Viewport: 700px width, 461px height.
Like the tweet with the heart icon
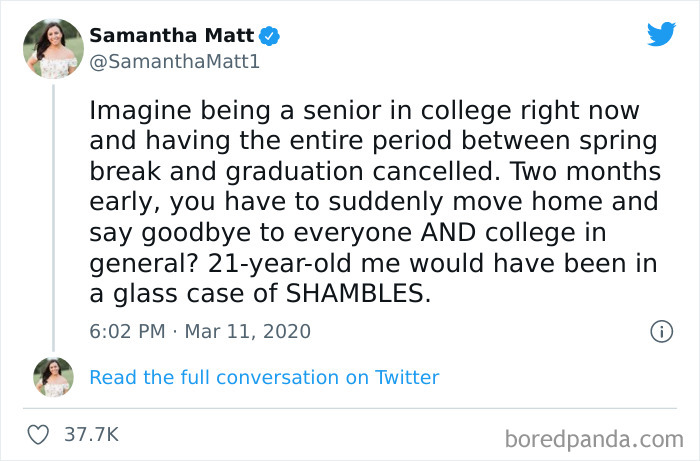(38, 434)
